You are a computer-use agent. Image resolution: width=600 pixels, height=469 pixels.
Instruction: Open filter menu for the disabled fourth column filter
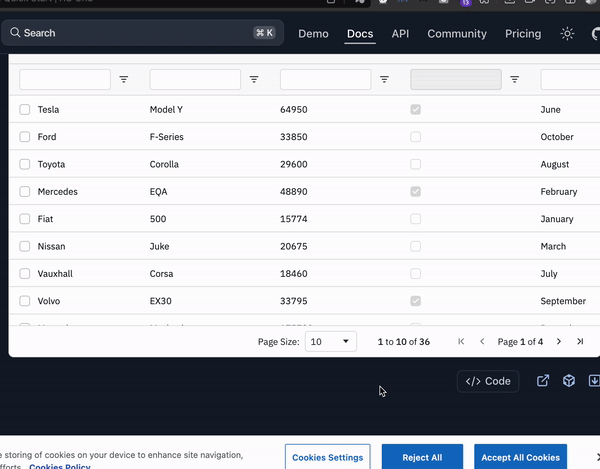point(515,79)
